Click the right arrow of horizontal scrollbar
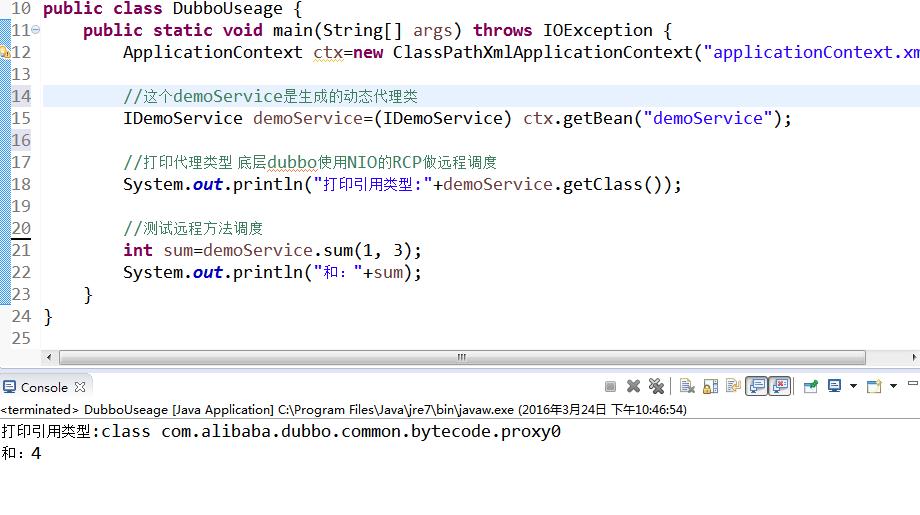 tap(915, 357)
